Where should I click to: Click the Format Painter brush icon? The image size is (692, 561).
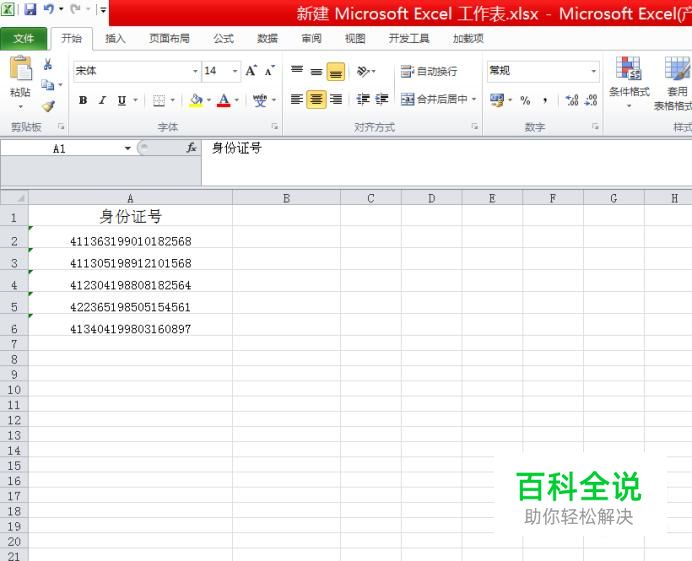tap(48, 106)
